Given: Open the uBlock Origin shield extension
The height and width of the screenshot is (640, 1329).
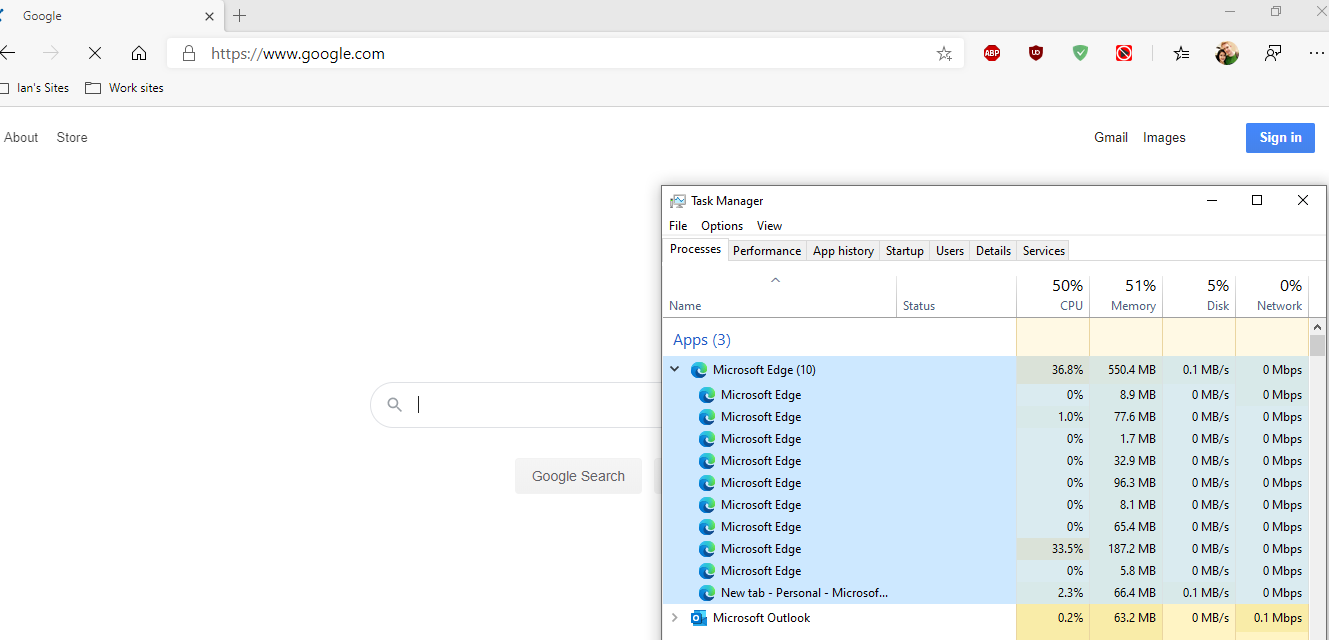Looking at the screenshot, I should pos(1036,54).
